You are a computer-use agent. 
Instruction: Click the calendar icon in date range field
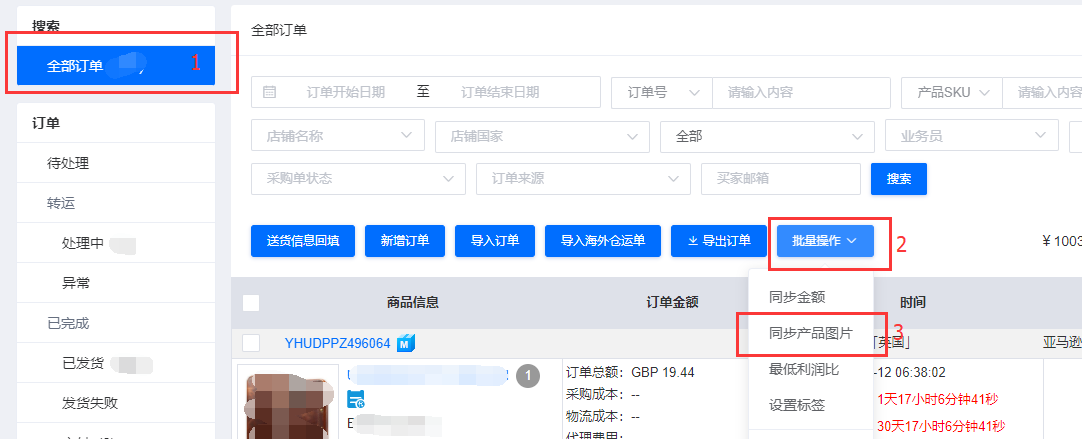270,92
